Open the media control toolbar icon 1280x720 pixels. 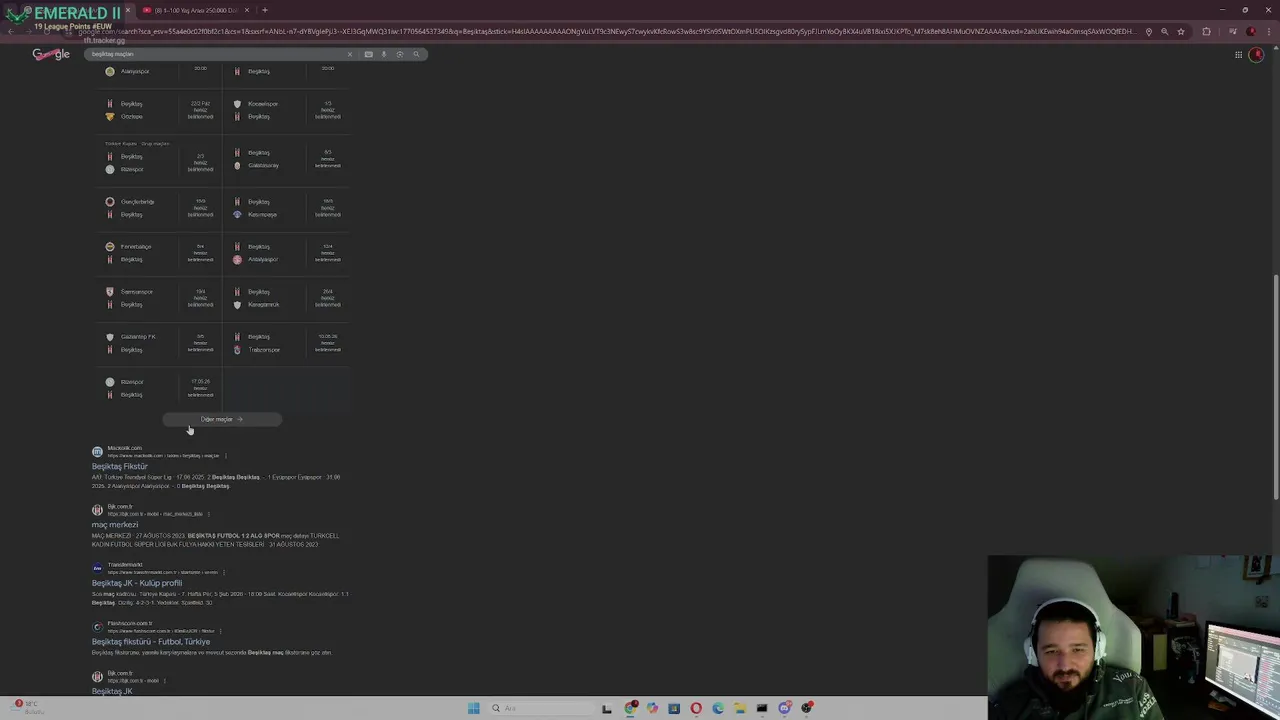pos(1234,31)
